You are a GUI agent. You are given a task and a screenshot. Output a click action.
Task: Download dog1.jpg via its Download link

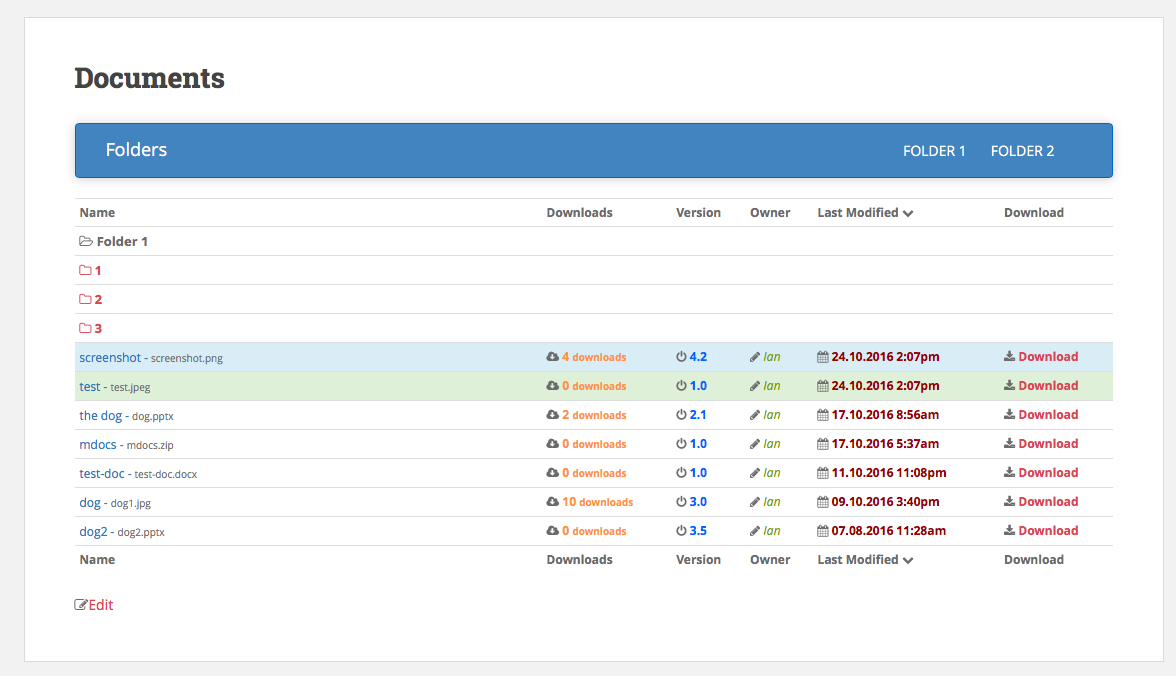1048,502
